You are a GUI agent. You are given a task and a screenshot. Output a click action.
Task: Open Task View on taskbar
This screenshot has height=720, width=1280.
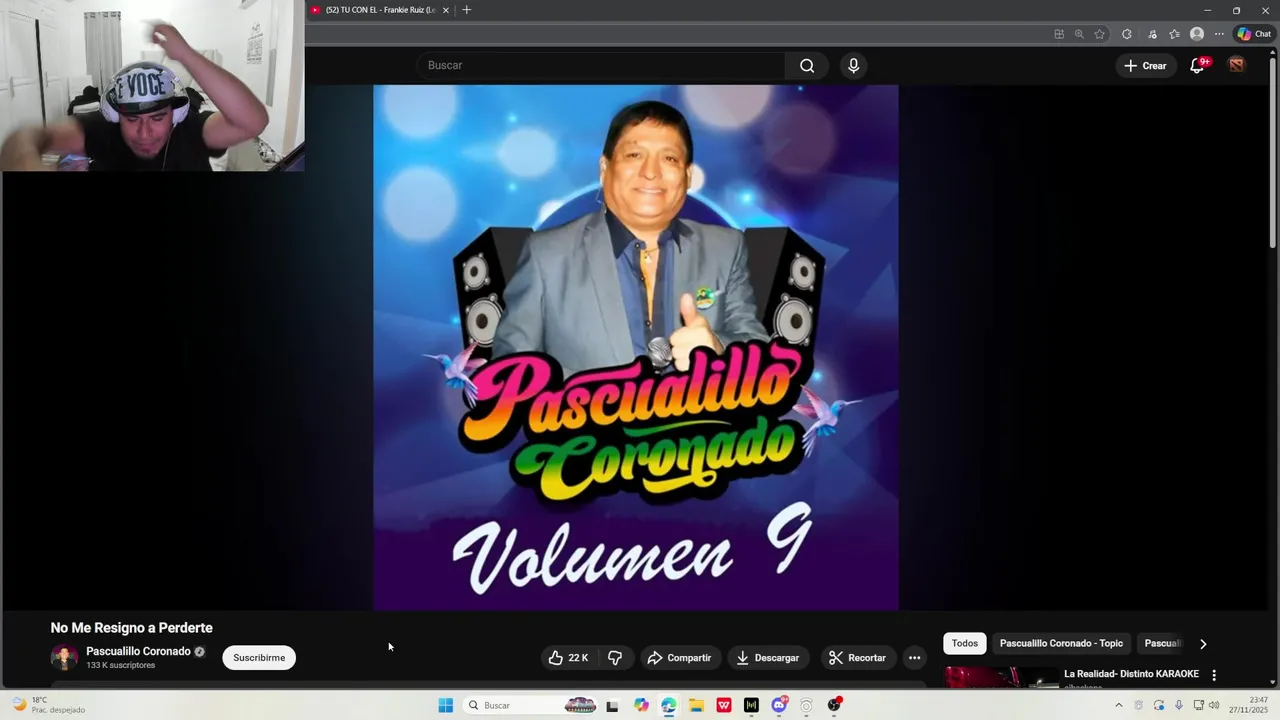pos(612,705)
